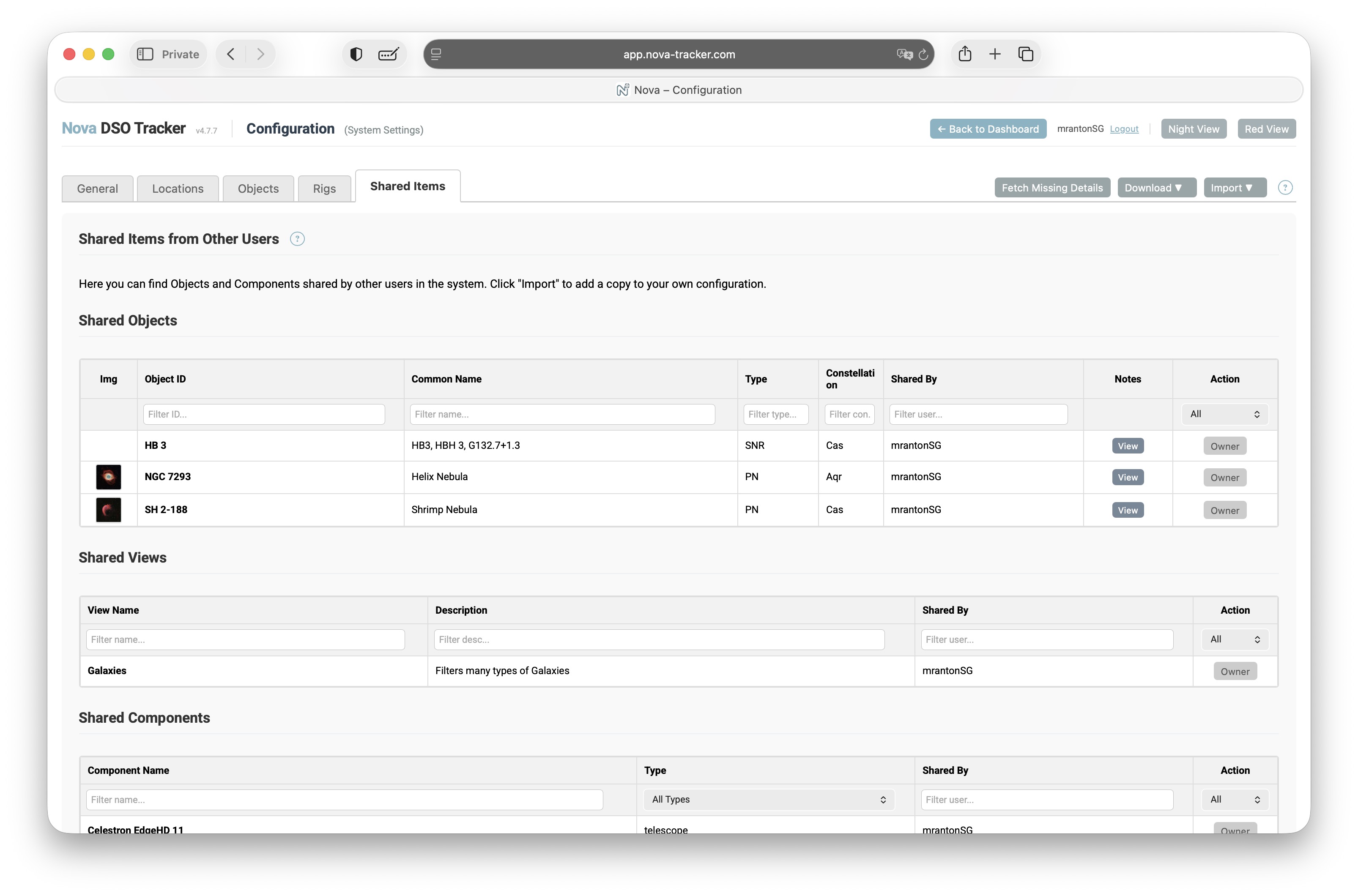1358x896 pixels.
Task: Open the Import dropdown menu
Action: (1234, 187)
